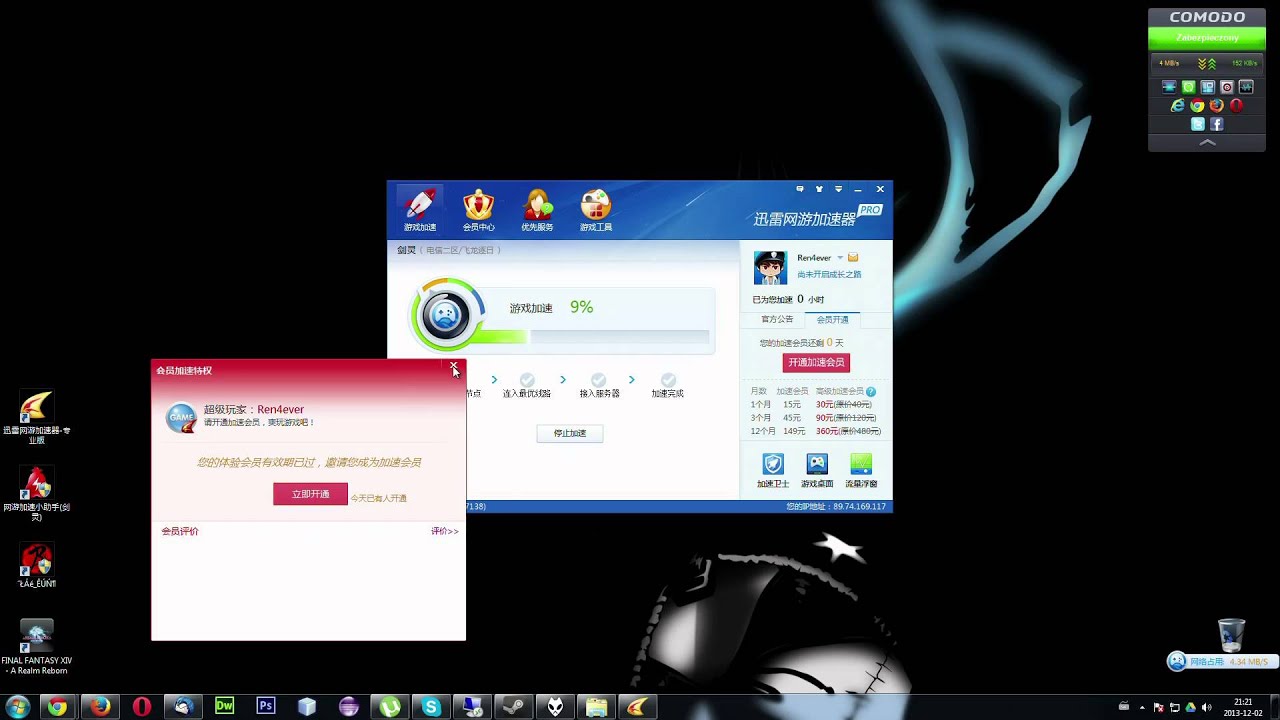Click the GAME logo icon in the popup
The image size is (1280, 720).
[181, 417]
